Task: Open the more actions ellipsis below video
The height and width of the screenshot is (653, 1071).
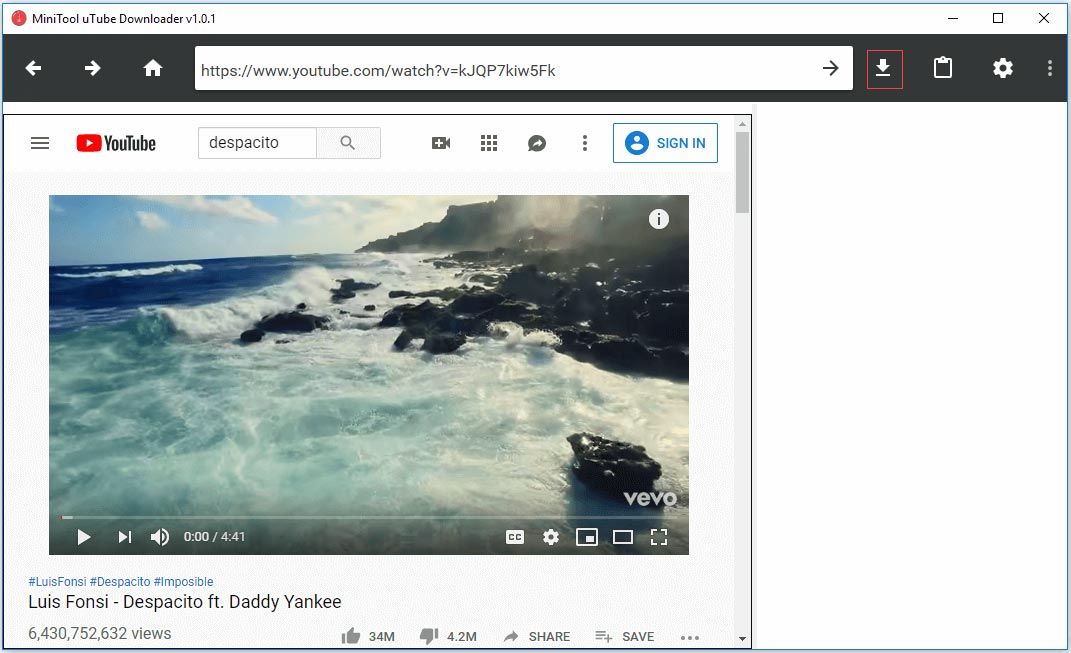Action: tap(690, 637)
